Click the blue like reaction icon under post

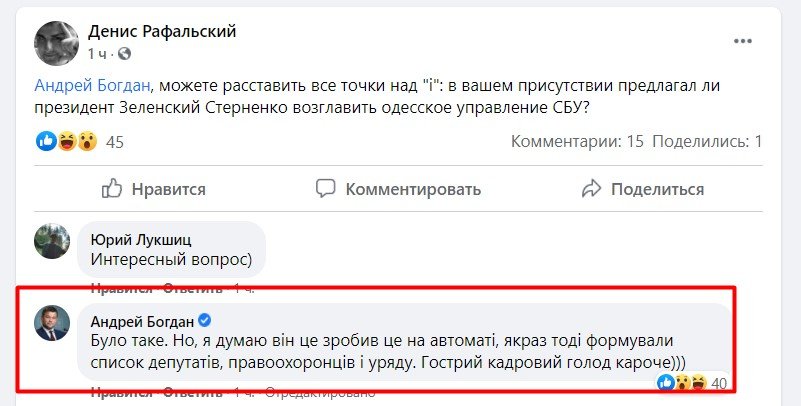[47, 142]
